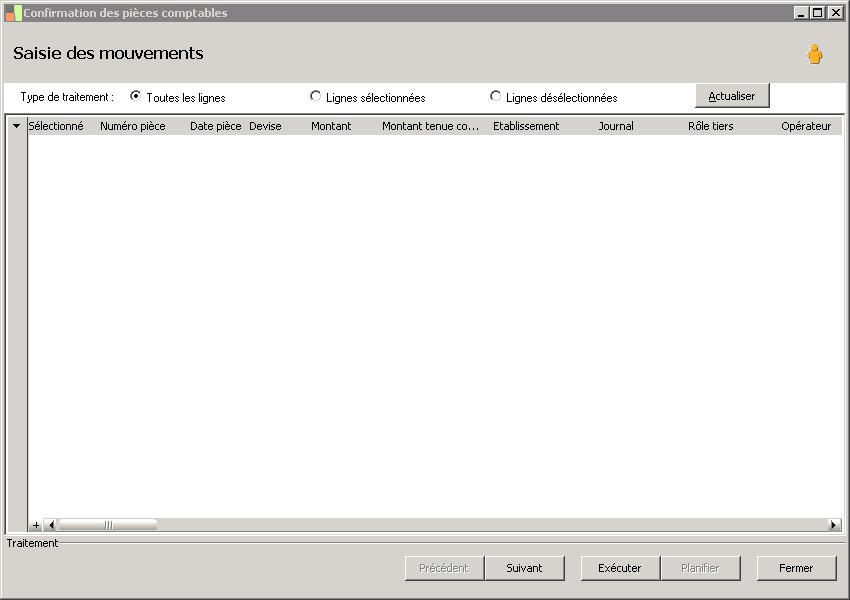The height and width of the screenshot is (600, 850).
Task: Click the greyed-out Précédent button
Action: point(444,568)
